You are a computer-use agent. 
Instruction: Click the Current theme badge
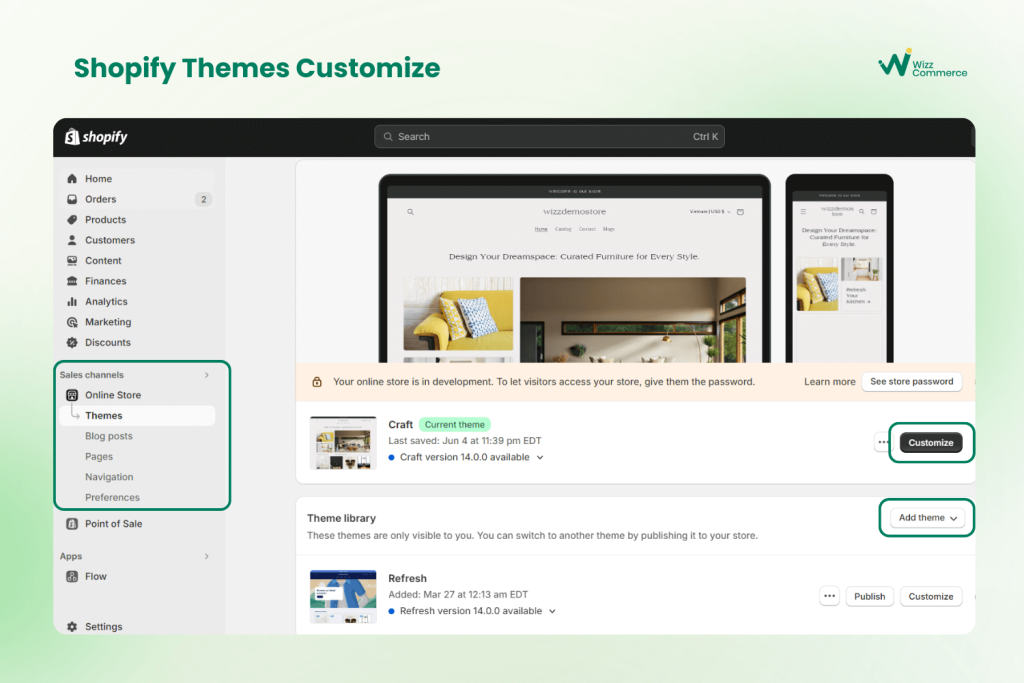pos(455,424)
